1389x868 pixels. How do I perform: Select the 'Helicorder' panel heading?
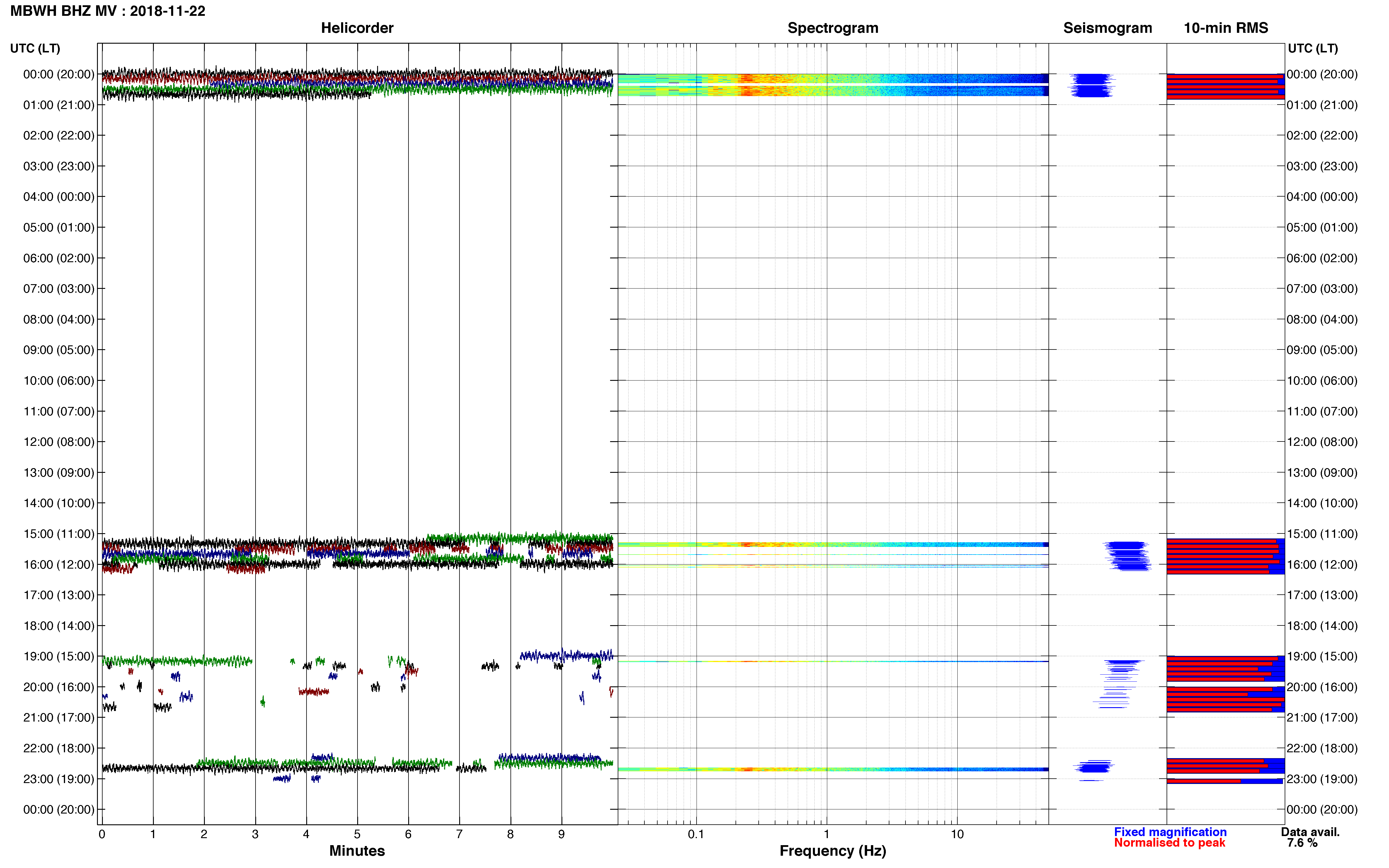tap(357, 28)
